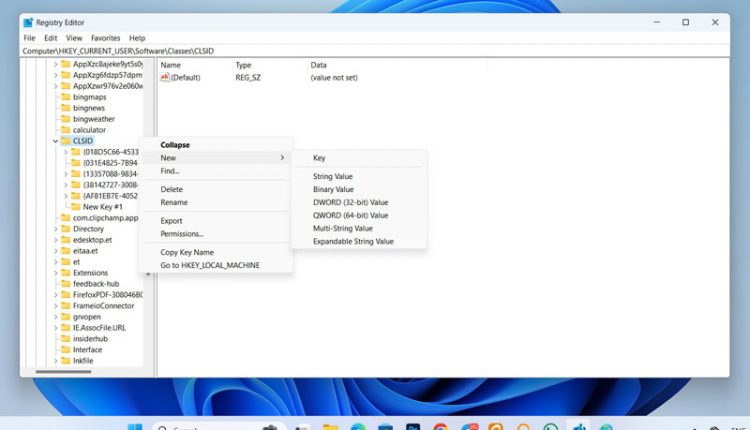The image size is (750, 430).
Task: Click the folder icon next to Directory
Action: point(66,229)
